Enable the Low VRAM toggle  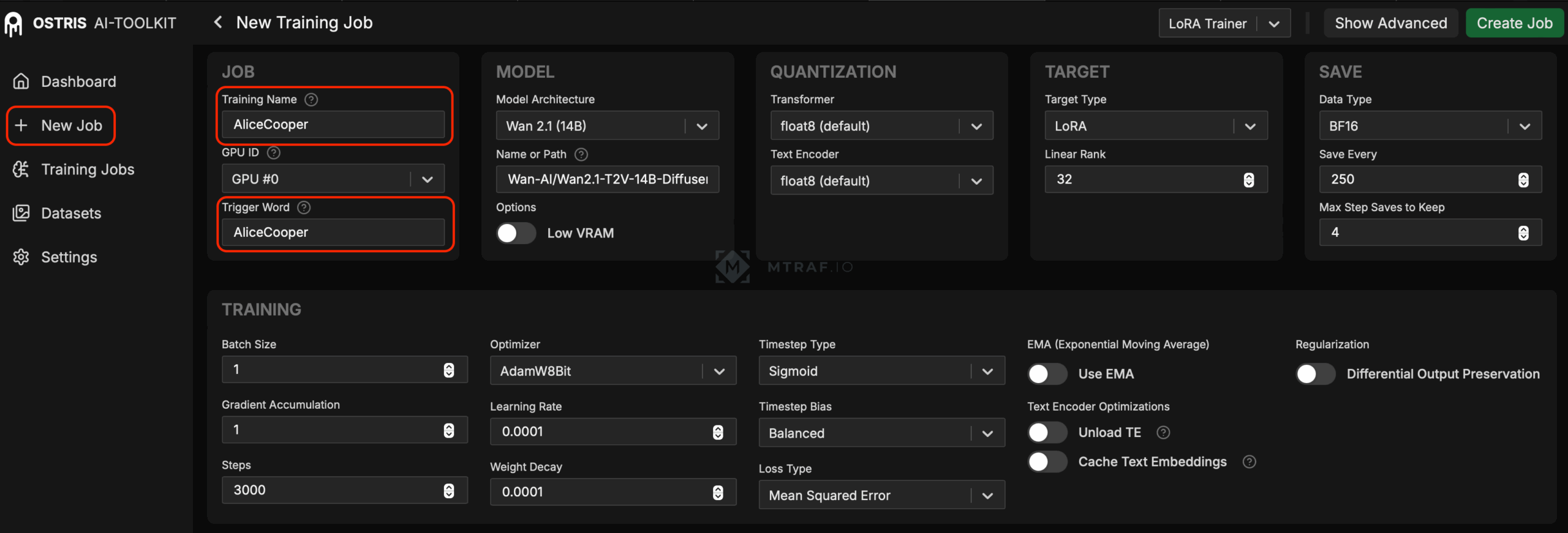coord(515,233)
